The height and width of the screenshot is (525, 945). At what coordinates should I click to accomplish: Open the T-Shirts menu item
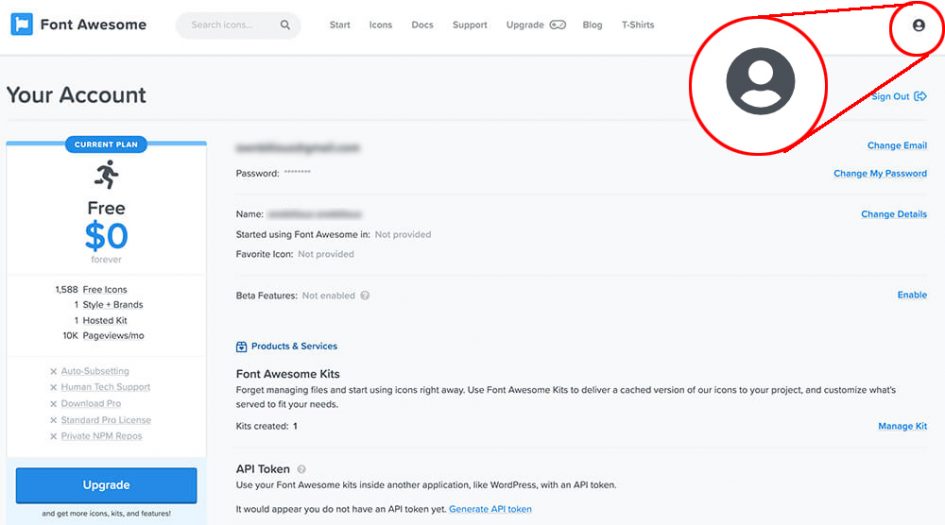click(x=638, y=25)
